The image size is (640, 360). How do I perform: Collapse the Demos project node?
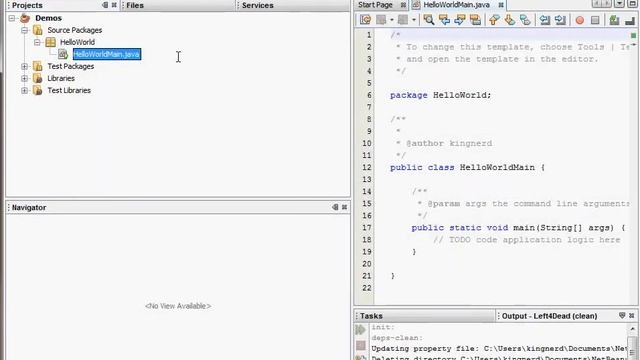(x=12, y=18)
